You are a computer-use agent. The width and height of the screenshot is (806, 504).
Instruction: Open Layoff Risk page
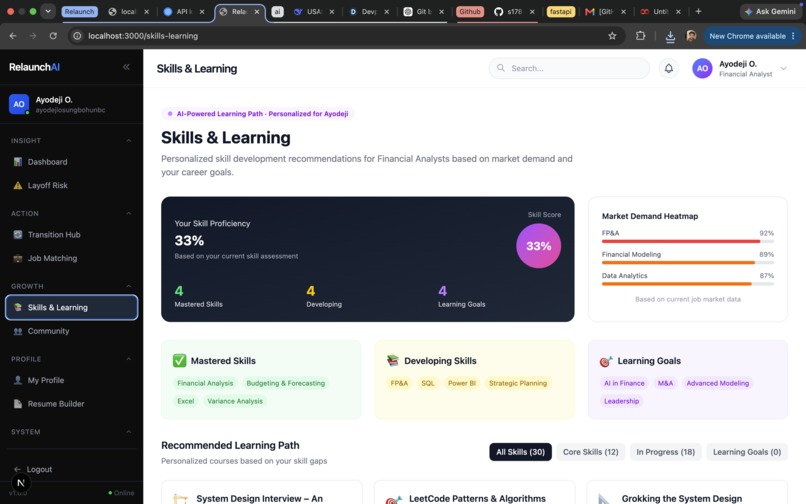71,185
